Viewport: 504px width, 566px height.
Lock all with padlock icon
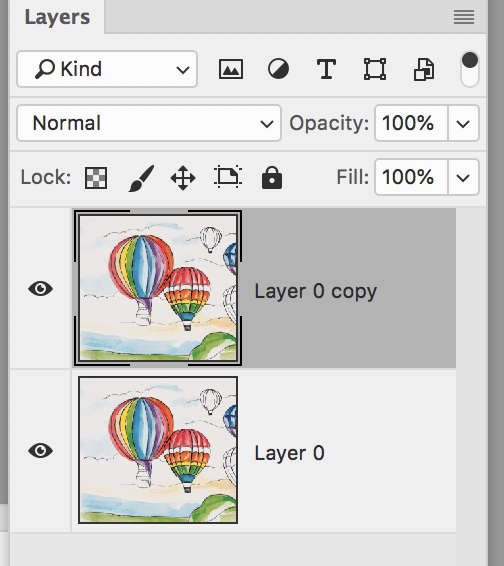pyautogui.click(x=272, y=177)
